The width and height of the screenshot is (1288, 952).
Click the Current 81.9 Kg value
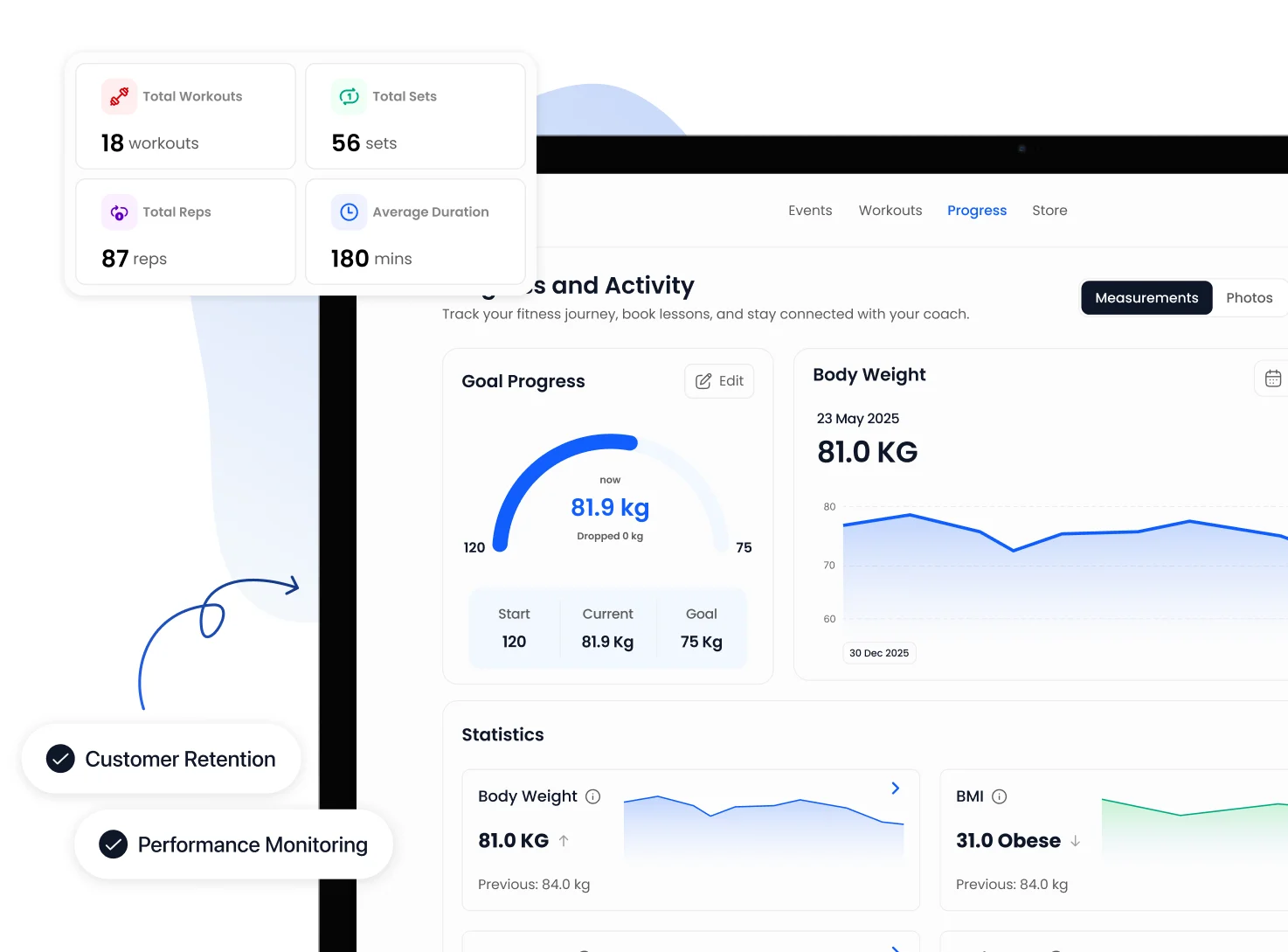[607, 642]
